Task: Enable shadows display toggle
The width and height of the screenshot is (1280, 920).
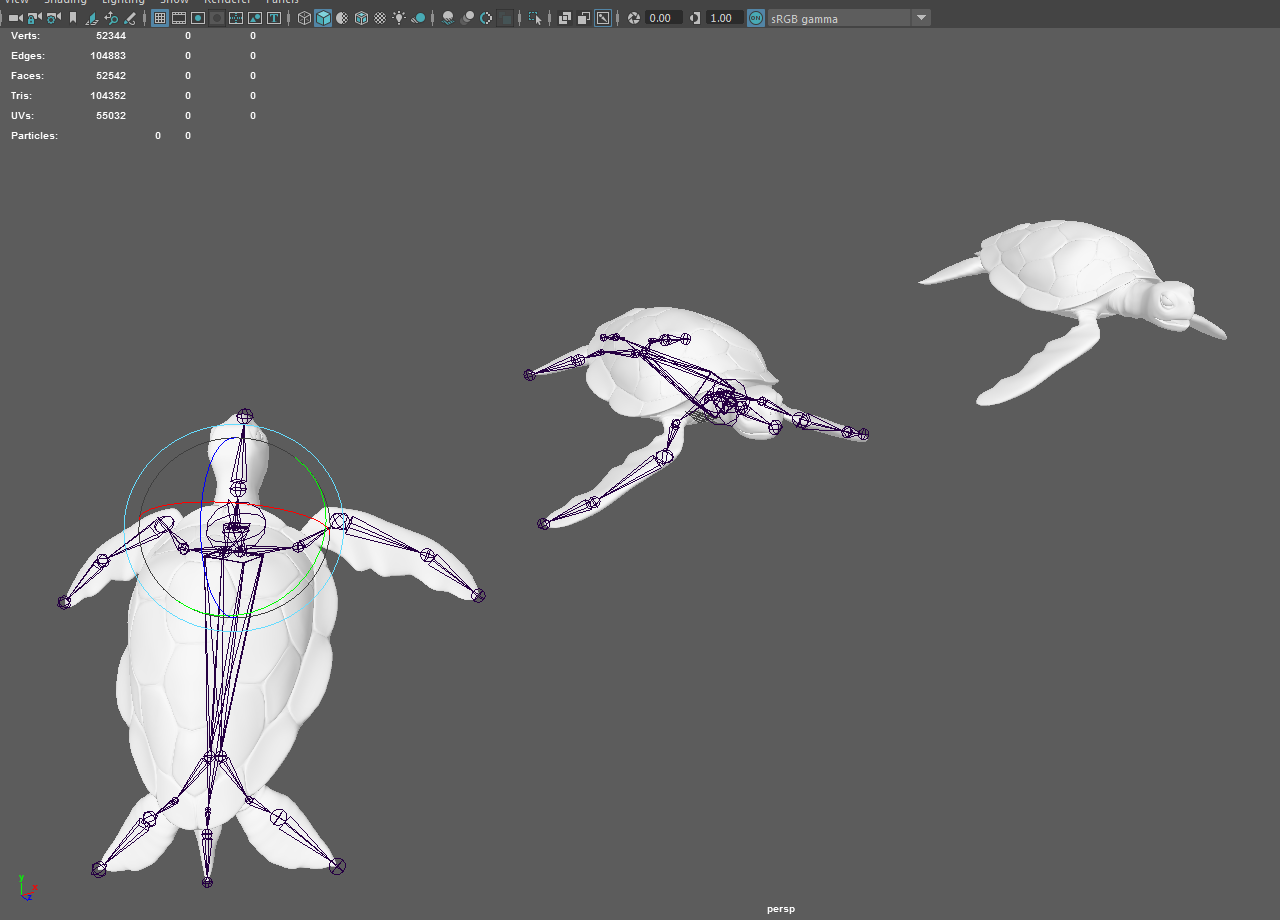Action: coord(417,17)
